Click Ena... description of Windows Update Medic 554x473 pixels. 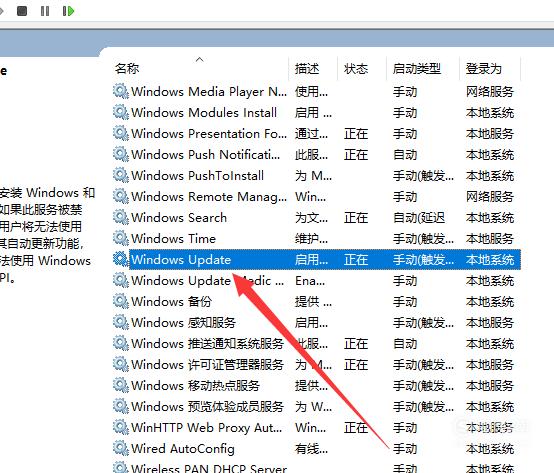(x=310, y=281)
